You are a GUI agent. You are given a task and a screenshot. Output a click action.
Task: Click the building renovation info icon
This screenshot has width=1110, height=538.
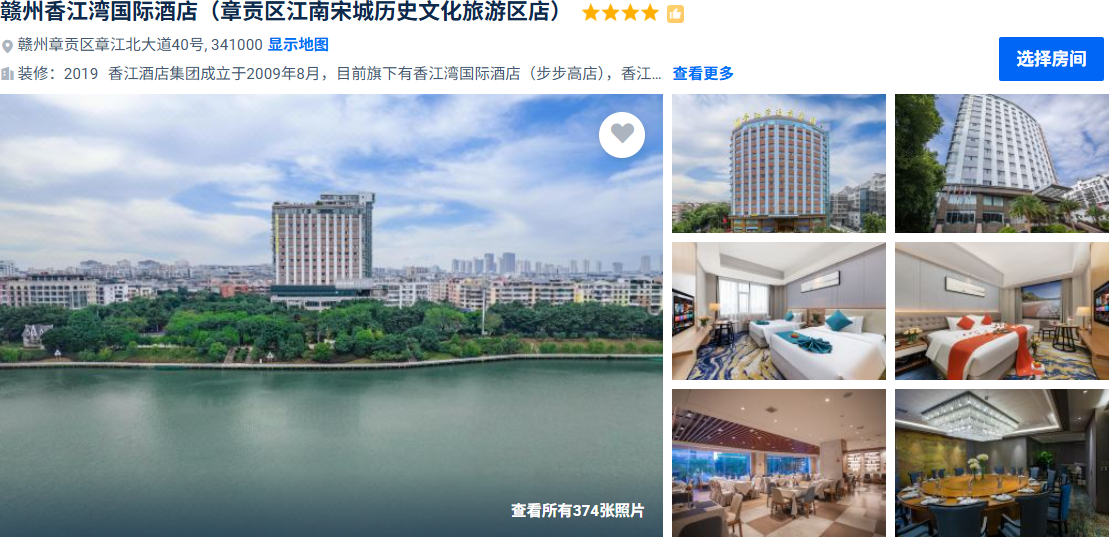coord(7,73)
